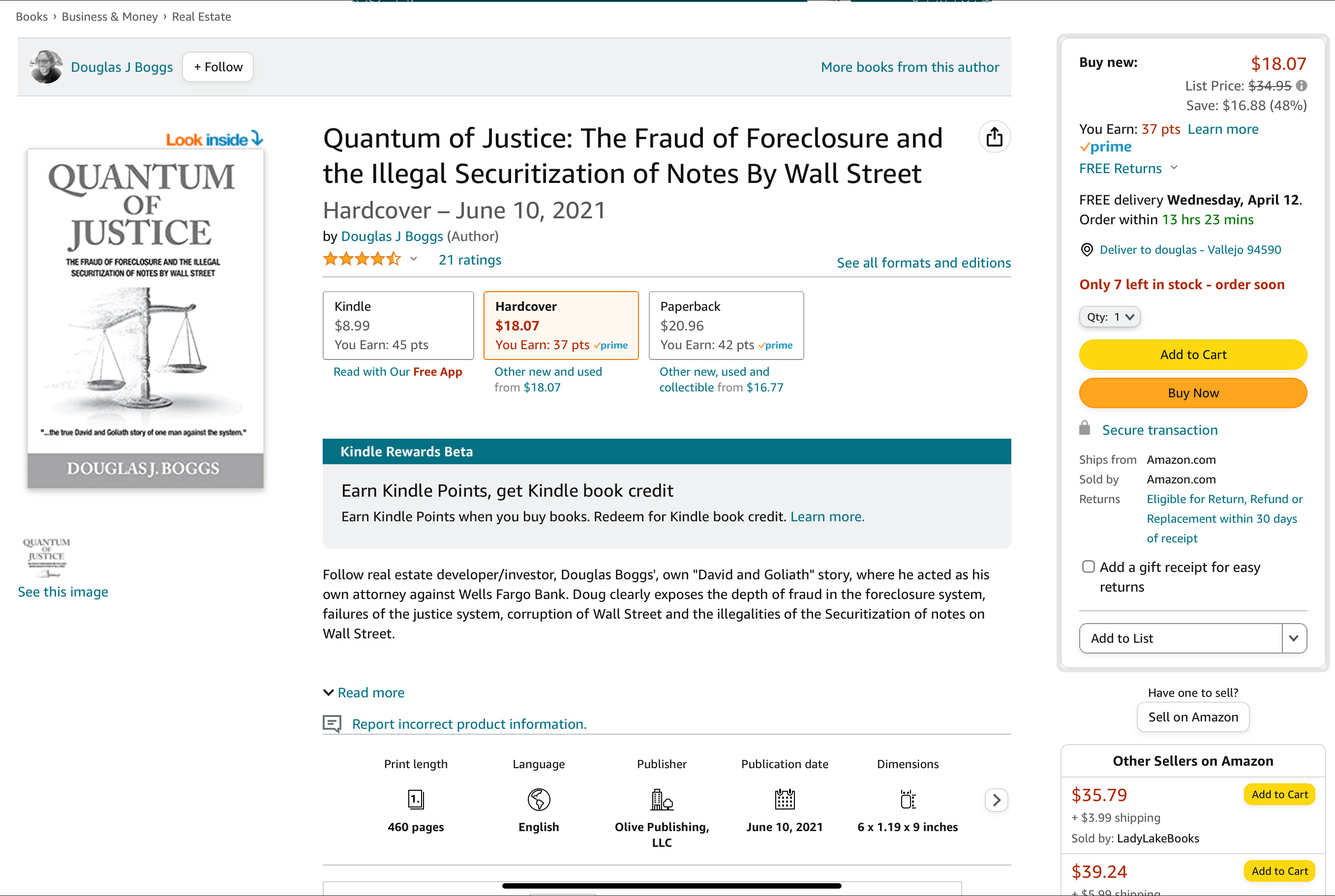The height and width of the screenshot is (896, 1335).
Task: Click the Publication date calendar icon
Action: [x=785, y=800]
